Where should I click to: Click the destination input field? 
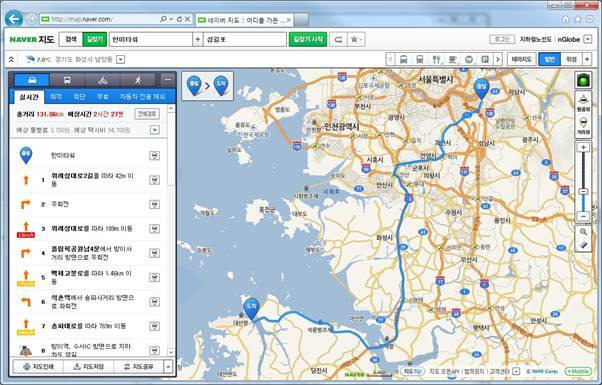point(245,39)
